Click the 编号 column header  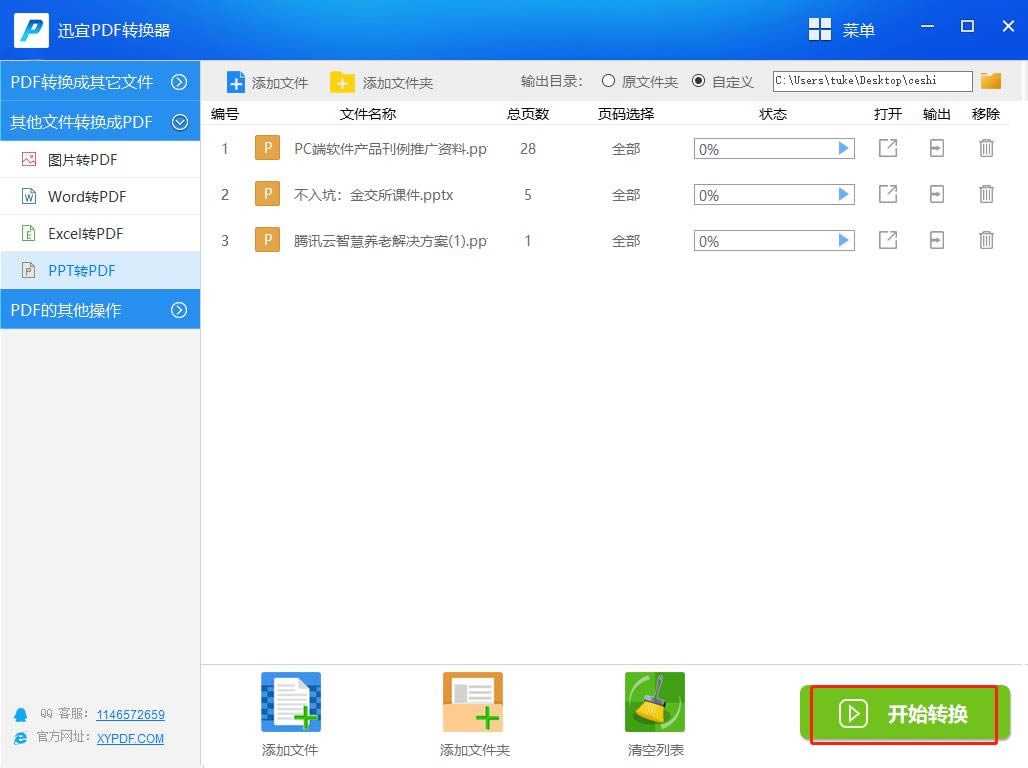pyautogui.click(x=225, y=114)
